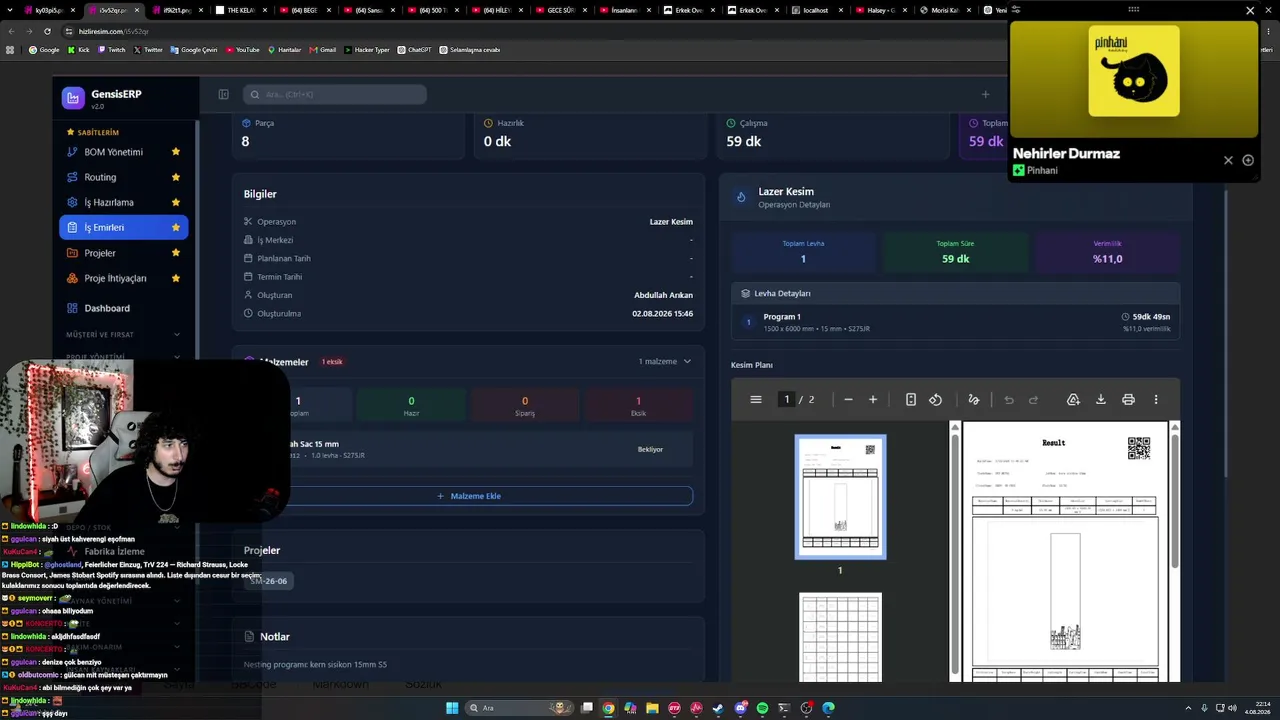Print the PDF using printer icon
Screen dimensions: 1280x720
1128,399
